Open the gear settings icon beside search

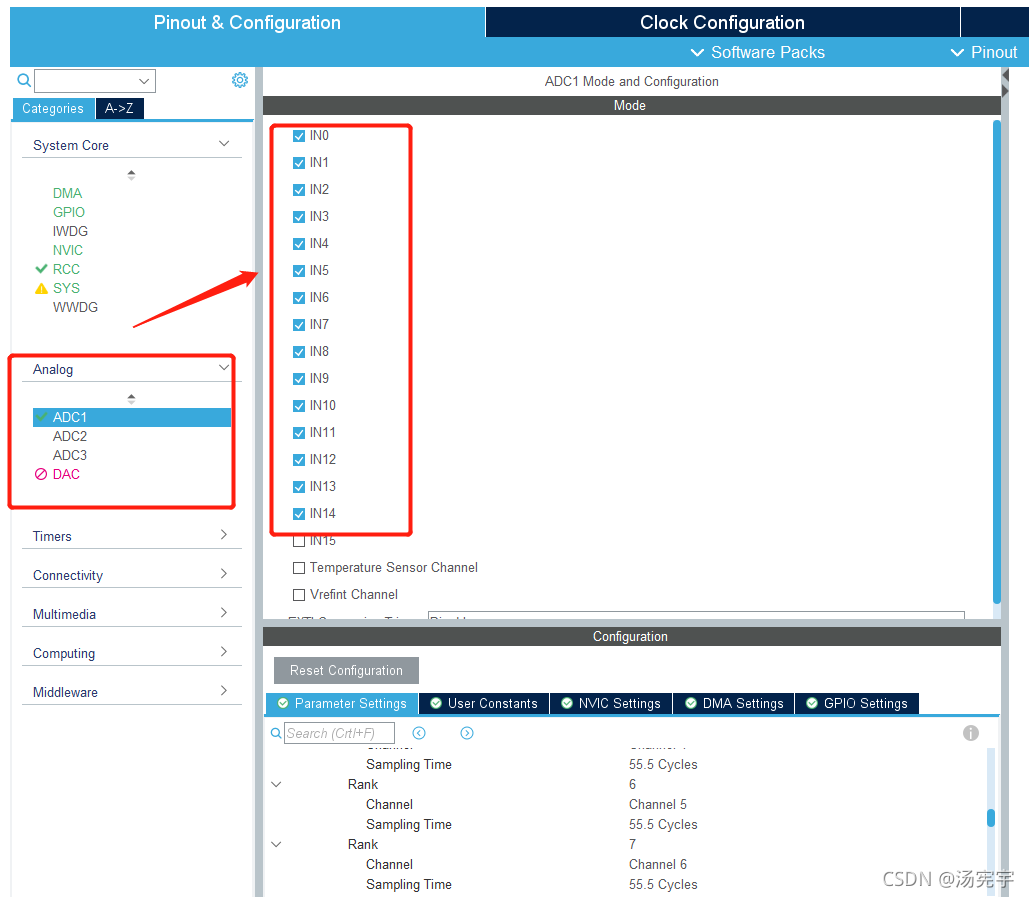240,80
